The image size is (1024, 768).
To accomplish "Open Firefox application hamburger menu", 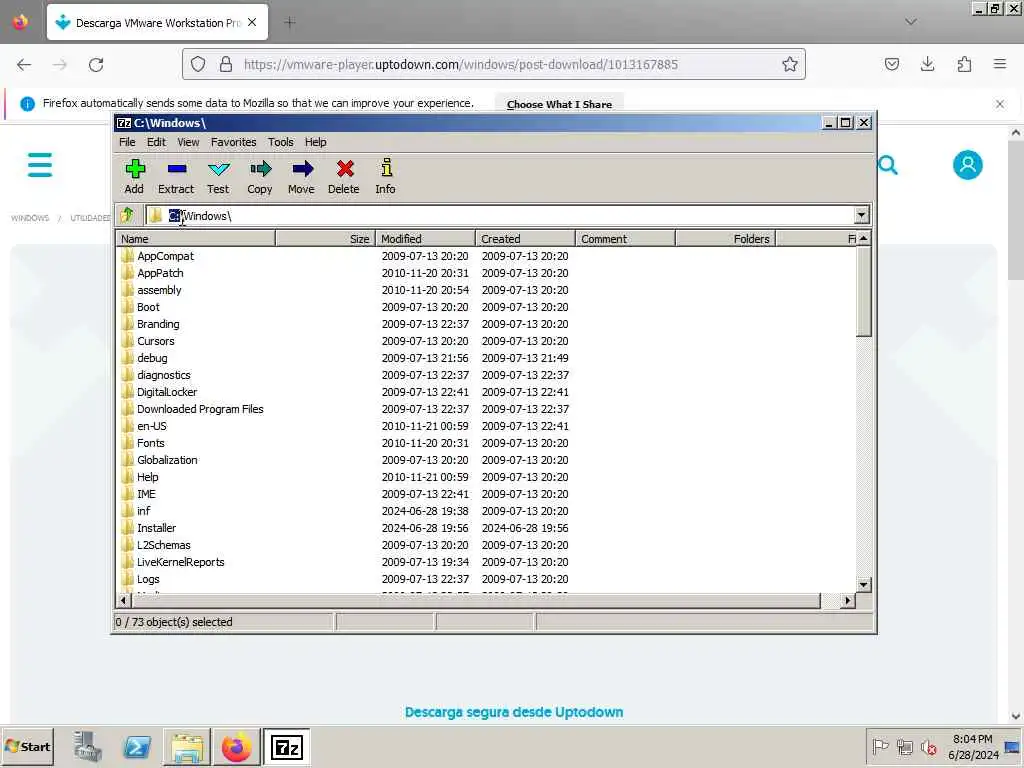I will [1000, 64].
